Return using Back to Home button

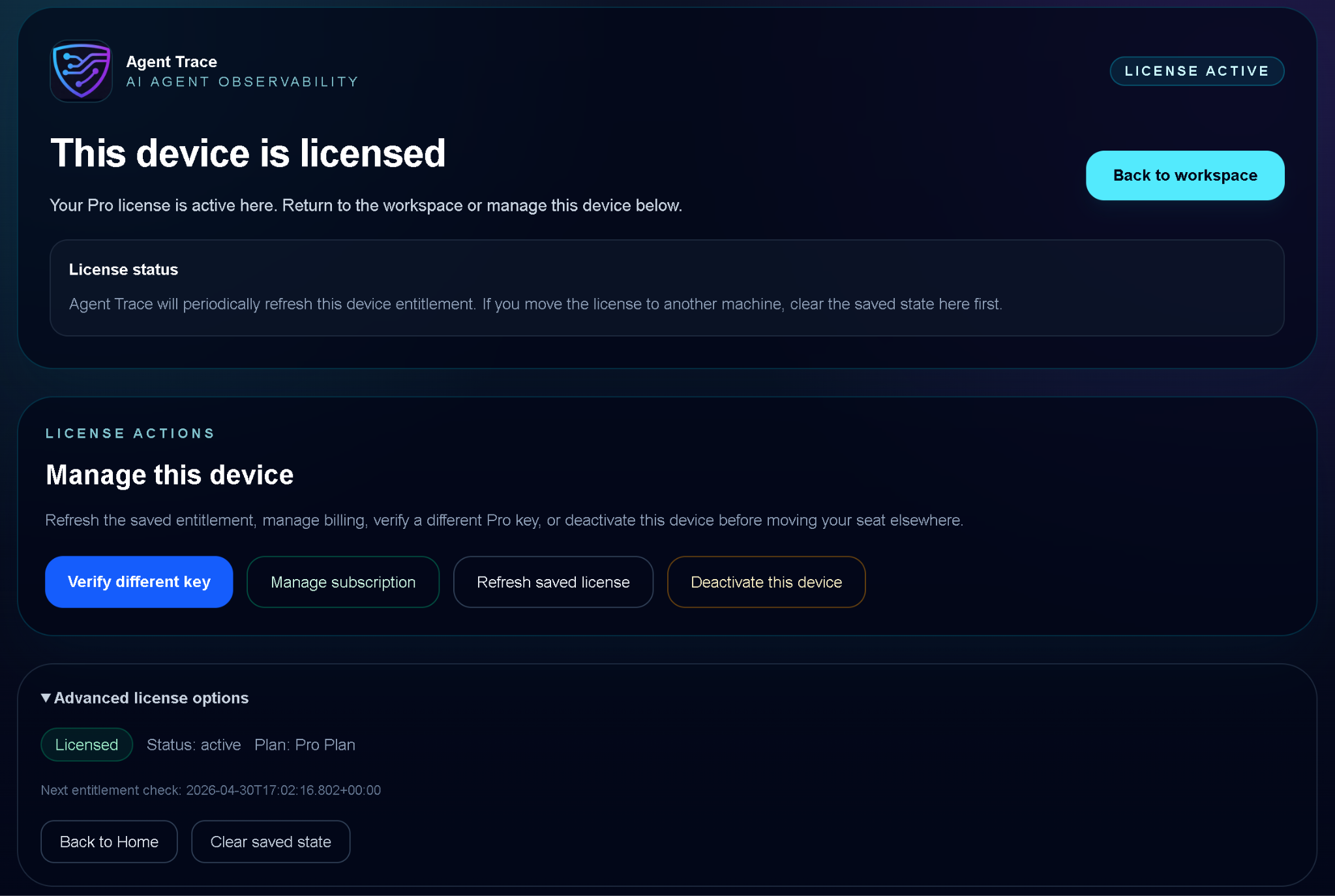pyautogui.click(x=109, y=842)
